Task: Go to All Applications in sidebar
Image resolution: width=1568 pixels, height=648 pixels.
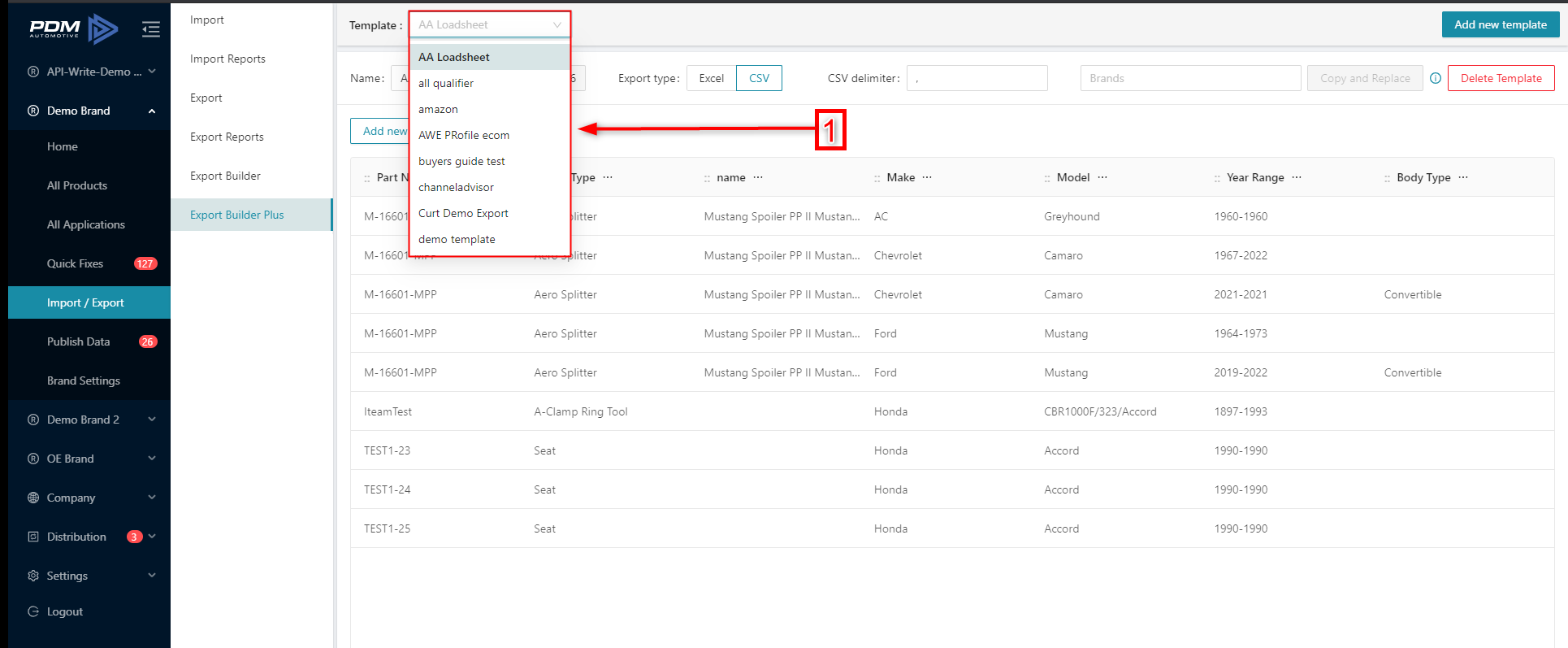Action: click(x=89, y=224)
